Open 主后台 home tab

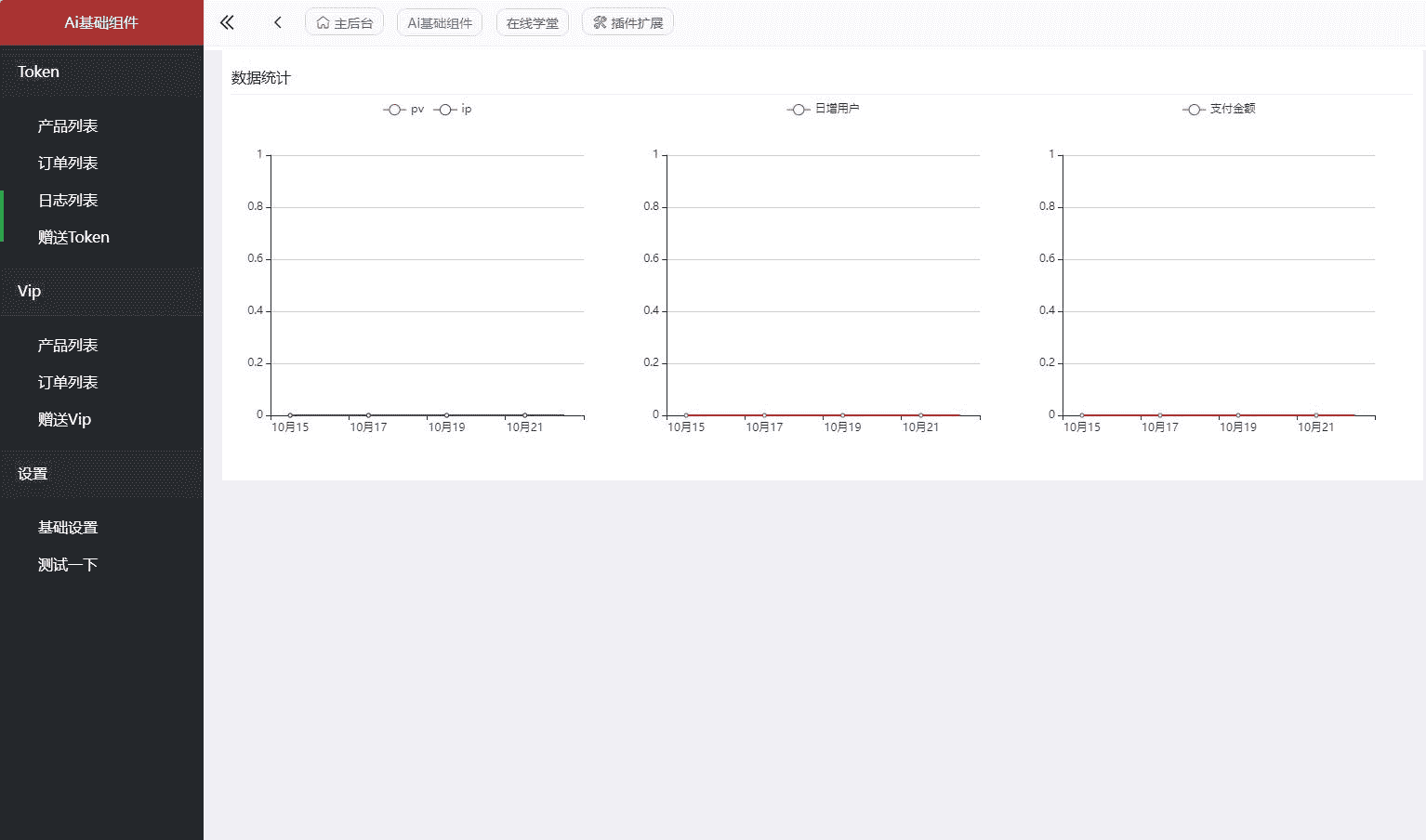coord(345,22)
